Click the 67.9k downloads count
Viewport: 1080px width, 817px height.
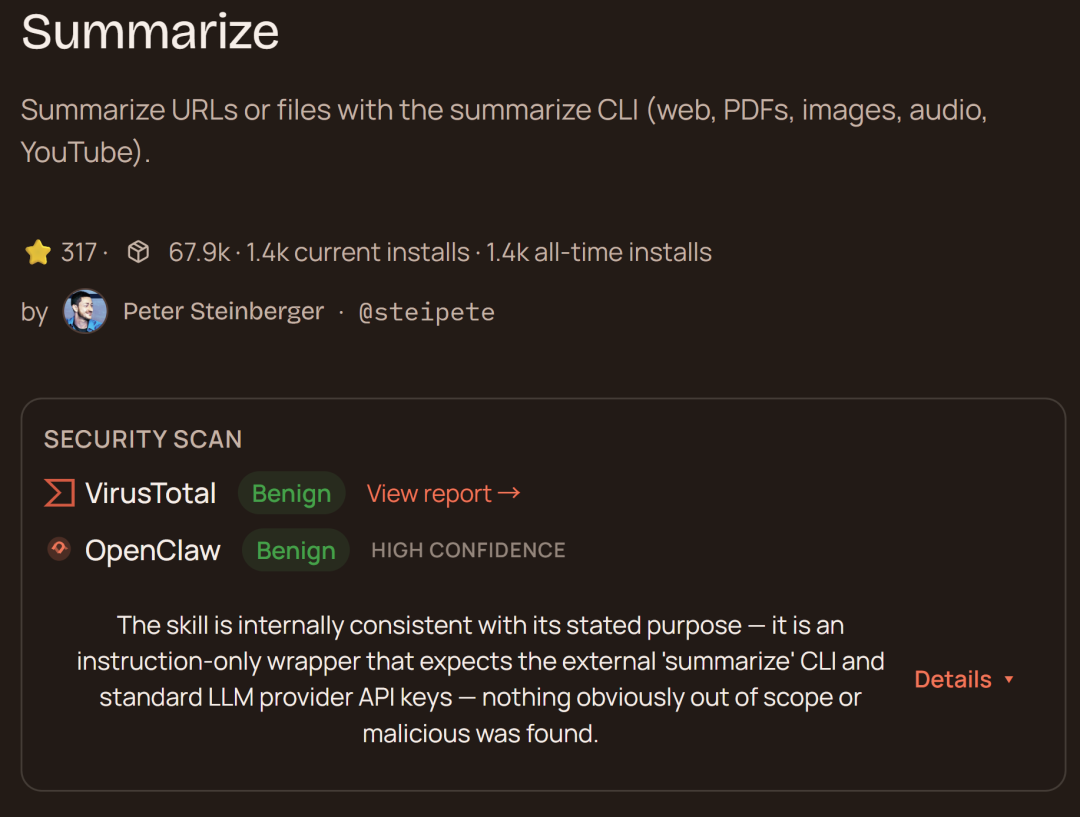(x=199, y=253)
